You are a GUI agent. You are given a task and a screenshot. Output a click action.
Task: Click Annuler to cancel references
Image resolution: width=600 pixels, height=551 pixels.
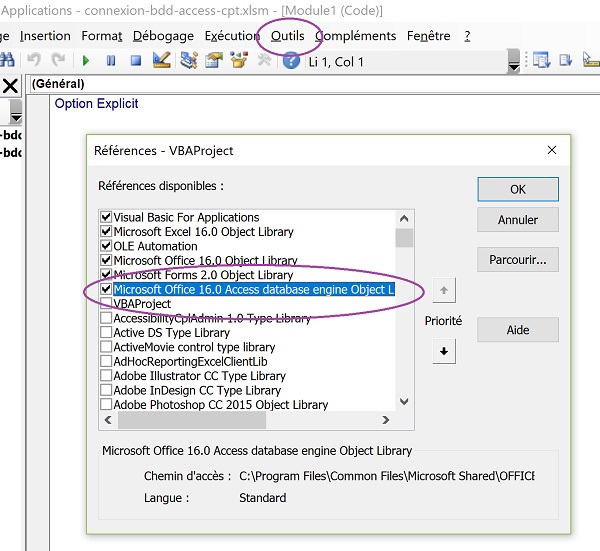(518, 220)
